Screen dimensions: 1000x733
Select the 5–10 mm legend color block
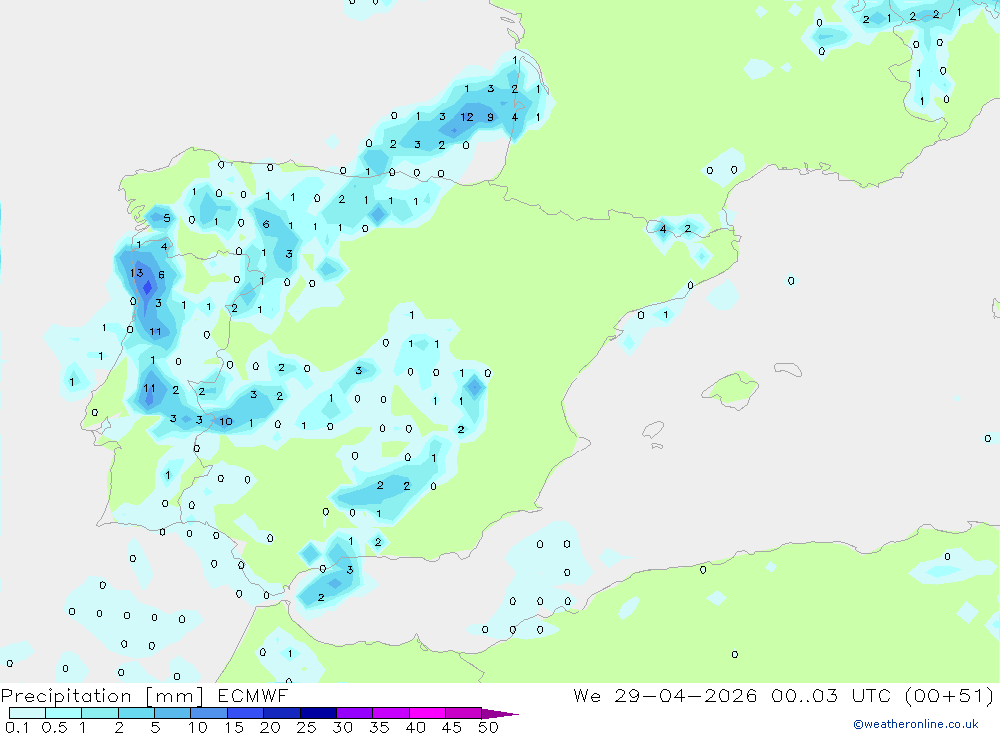(x=173, y=713)
